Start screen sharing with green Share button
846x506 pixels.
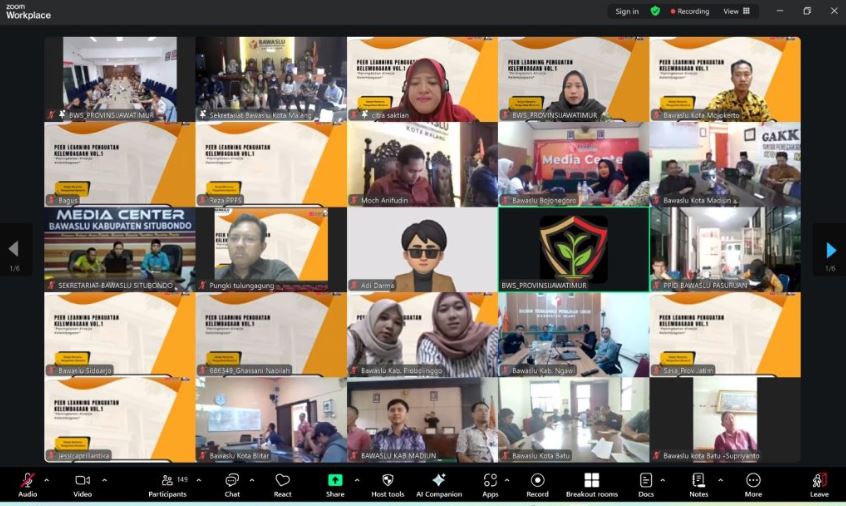click(x=335, y=485)
